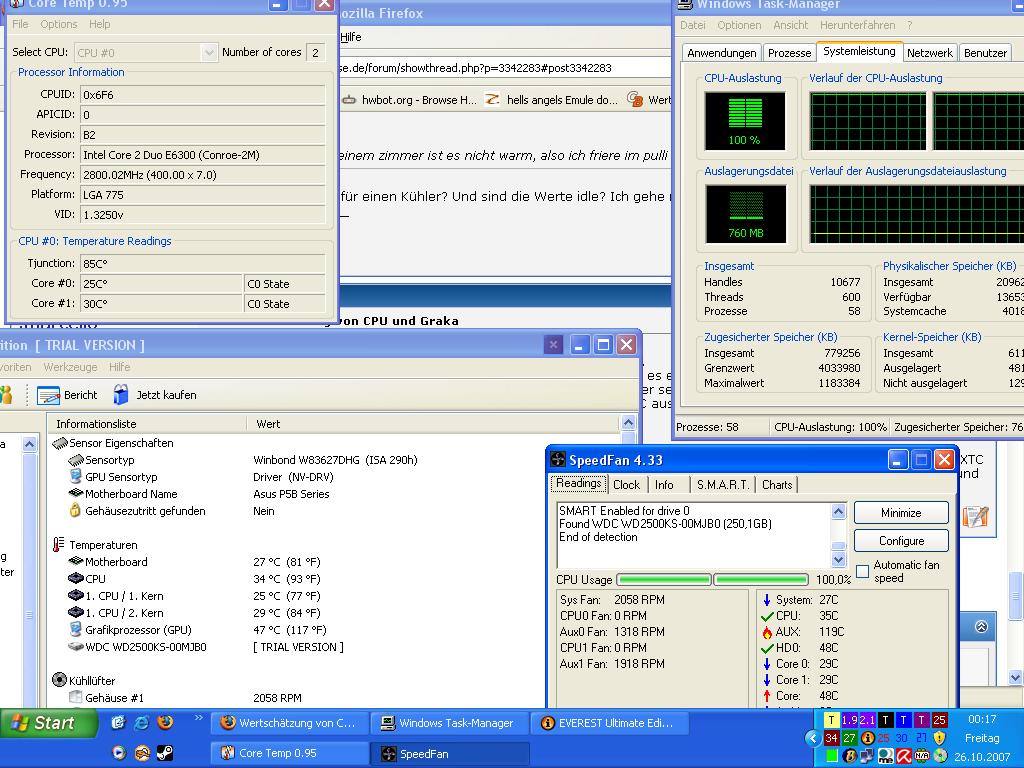Switch to Core Temp 0.95 taskbar button
Image resolution: width=1024 pixels, height=768 pixels.
tap(289, 753)
